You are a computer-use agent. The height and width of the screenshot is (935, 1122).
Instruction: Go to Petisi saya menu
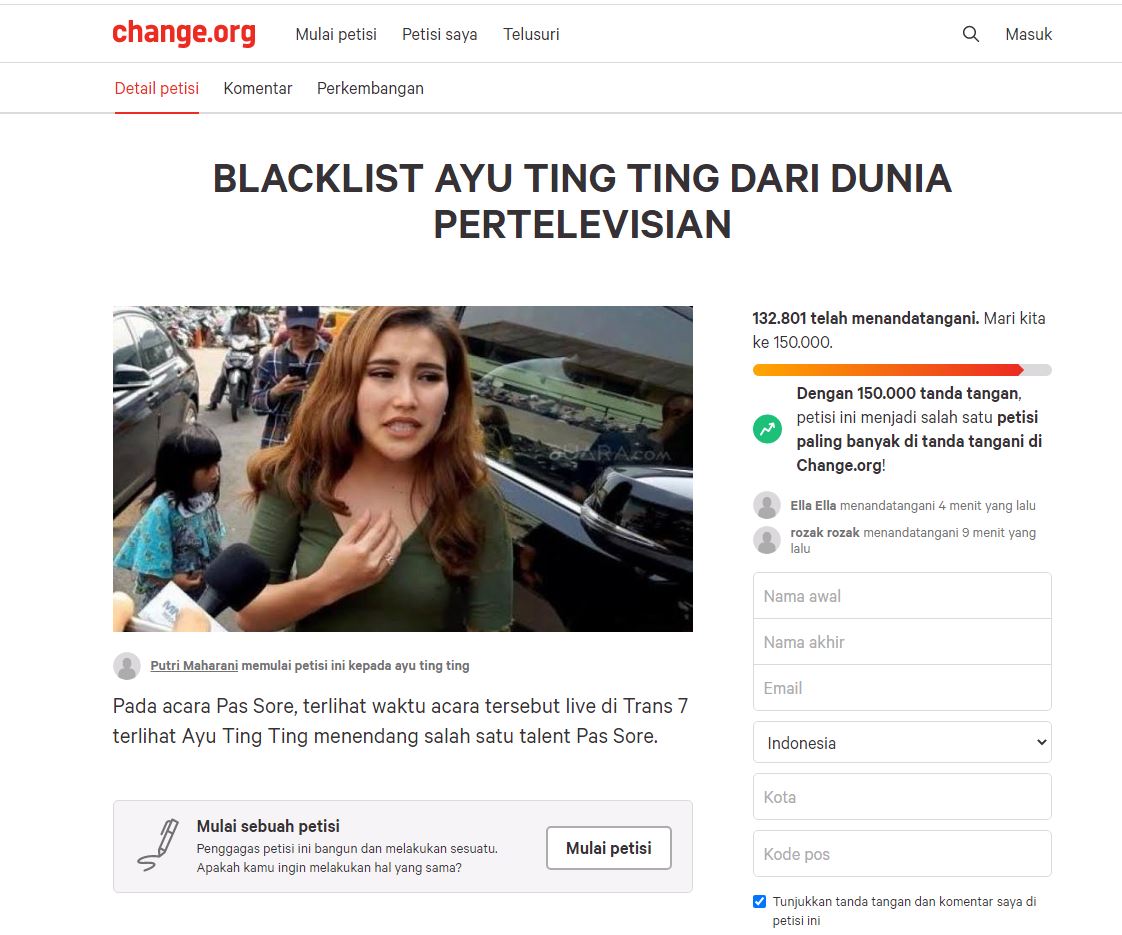[x=439, y=34]
